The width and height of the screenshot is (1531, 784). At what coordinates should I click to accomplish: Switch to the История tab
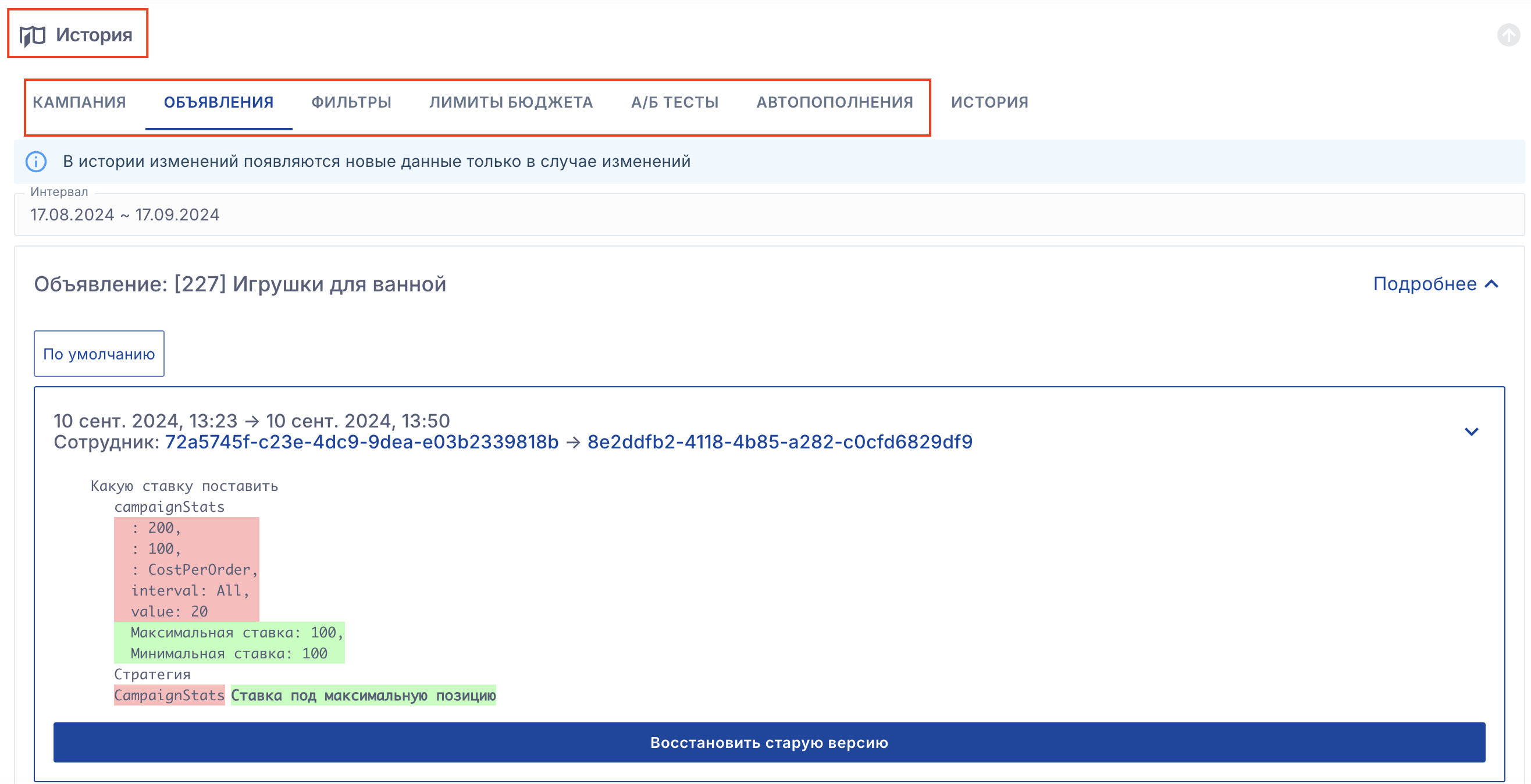point(989,102)
